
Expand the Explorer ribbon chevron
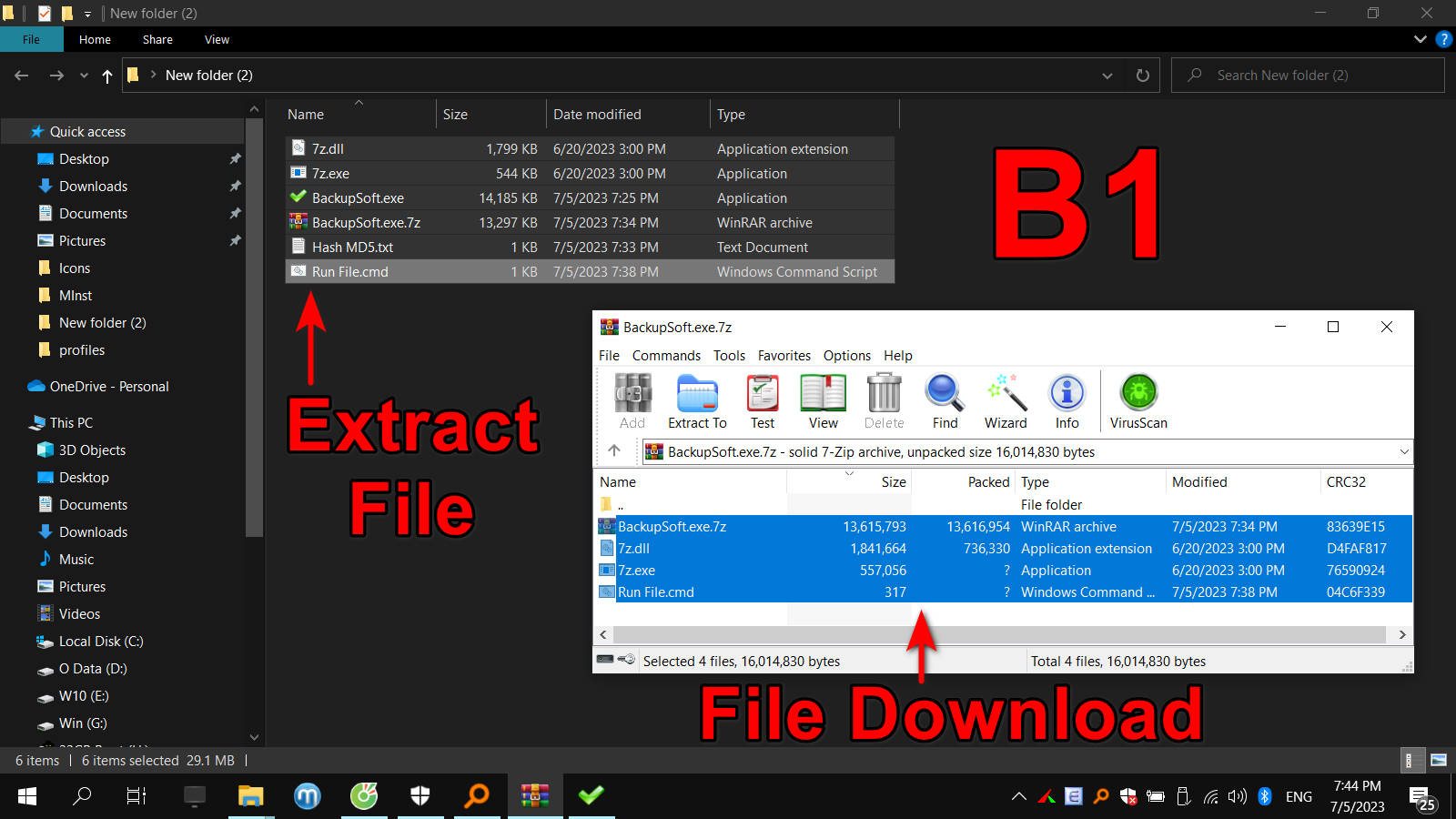[1421, 39]
